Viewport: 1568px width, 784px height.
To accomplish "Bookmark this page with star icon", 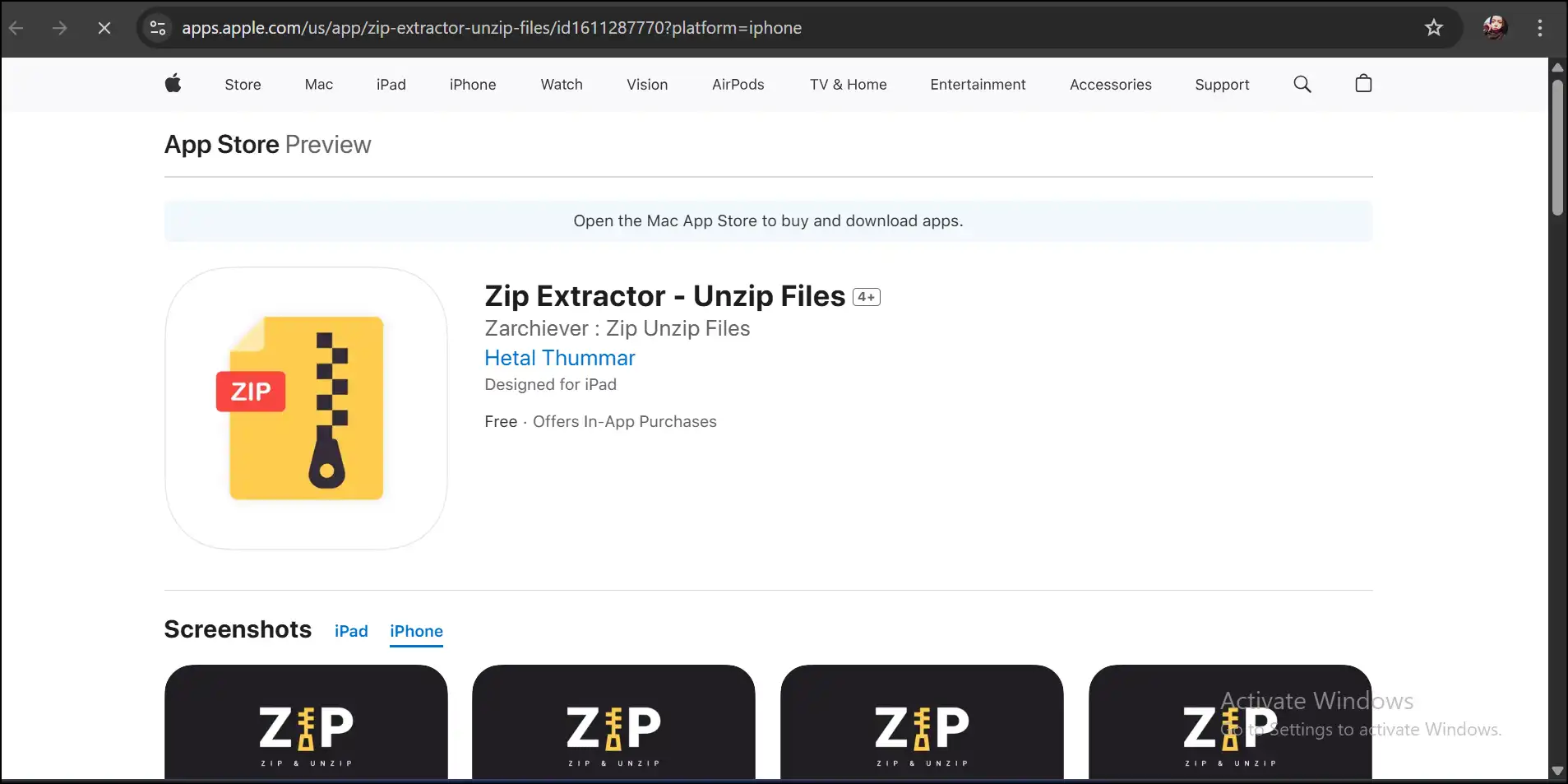I will (1434, 28).
